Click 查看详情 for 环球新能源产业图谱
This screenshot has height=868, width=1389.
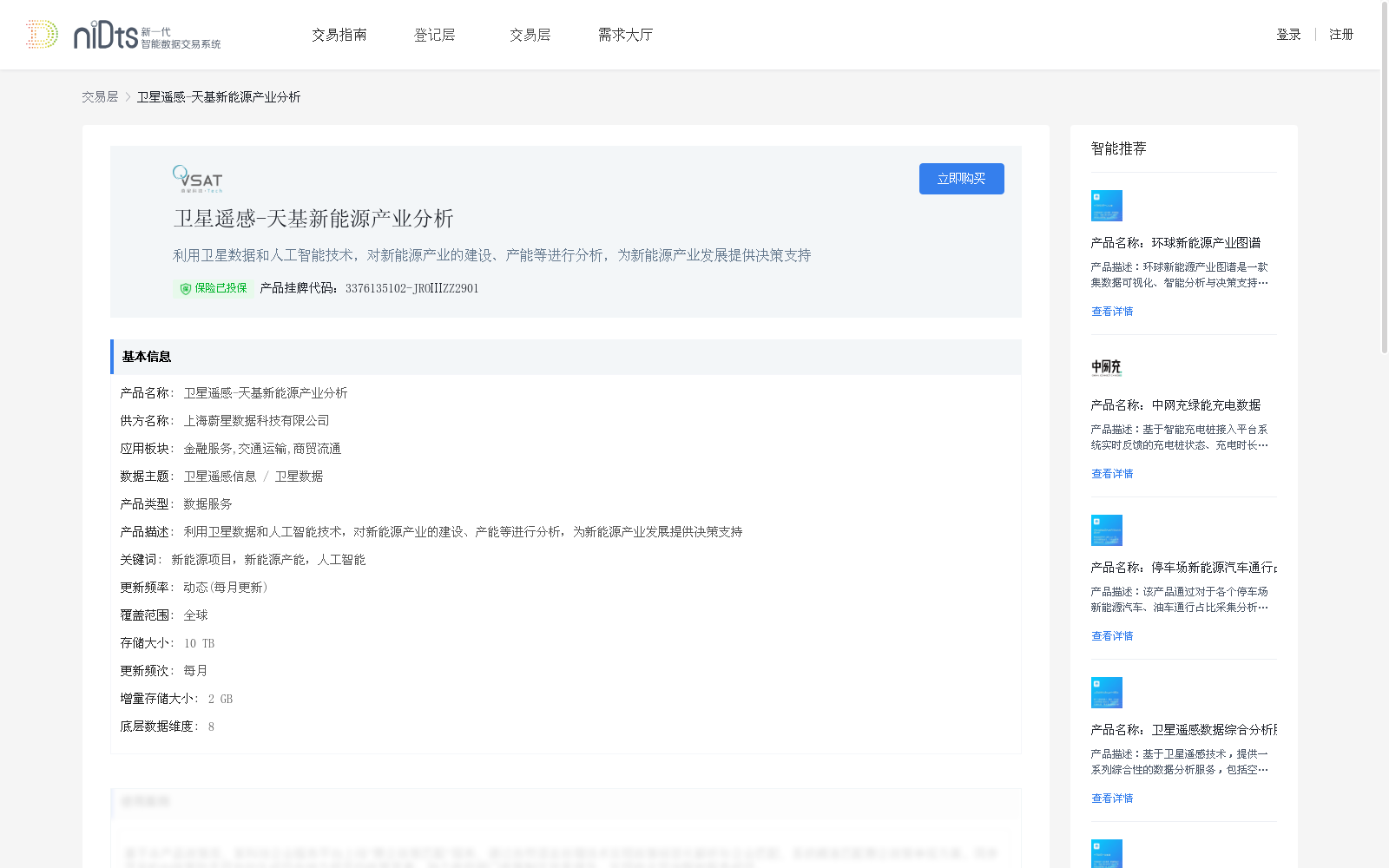pos(1112,312)
